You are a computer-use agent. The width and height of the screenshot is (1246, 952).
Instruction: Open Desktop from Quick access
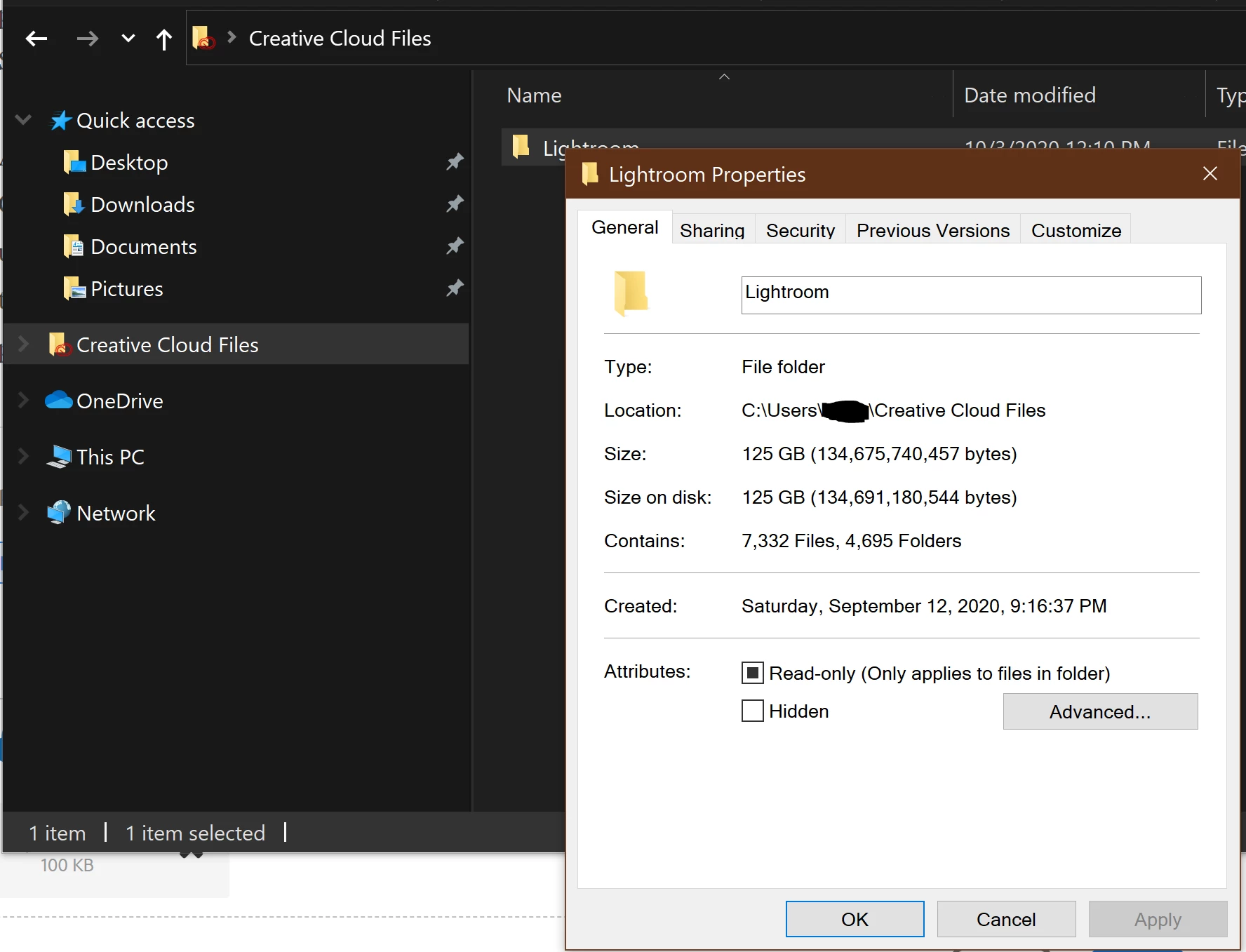click(129, 163)
